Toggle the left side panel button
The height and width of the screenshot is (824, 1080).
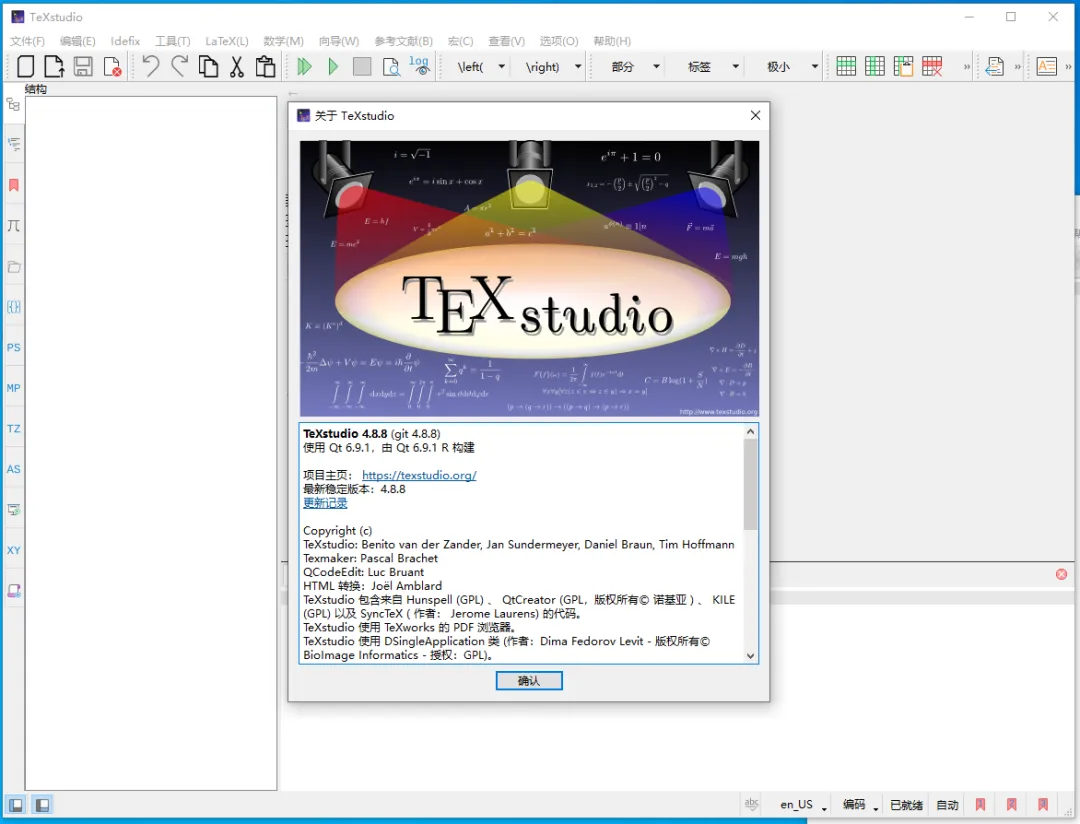16,805
